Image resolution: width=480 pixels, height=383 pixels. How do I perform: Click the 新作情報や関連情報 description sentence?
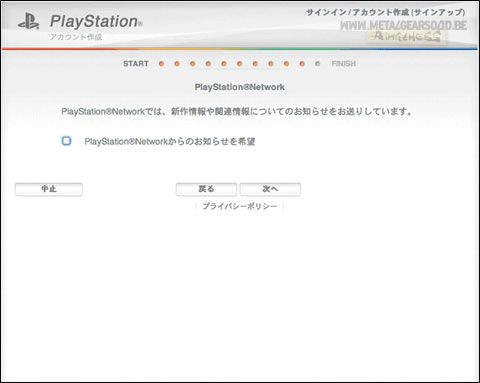[x=236, y=111]
